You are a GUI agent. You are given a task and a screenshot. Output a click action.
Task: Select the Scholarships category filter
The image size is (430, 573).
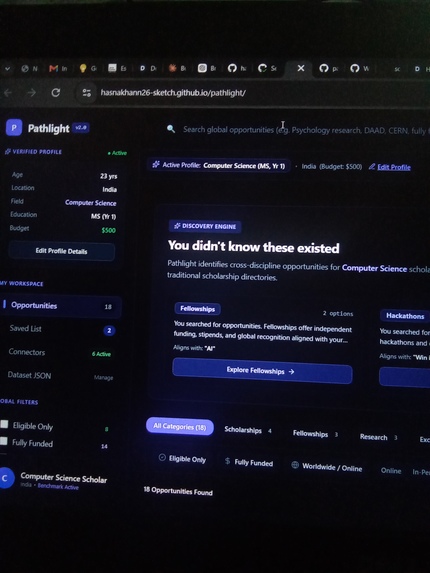[248, 430]
